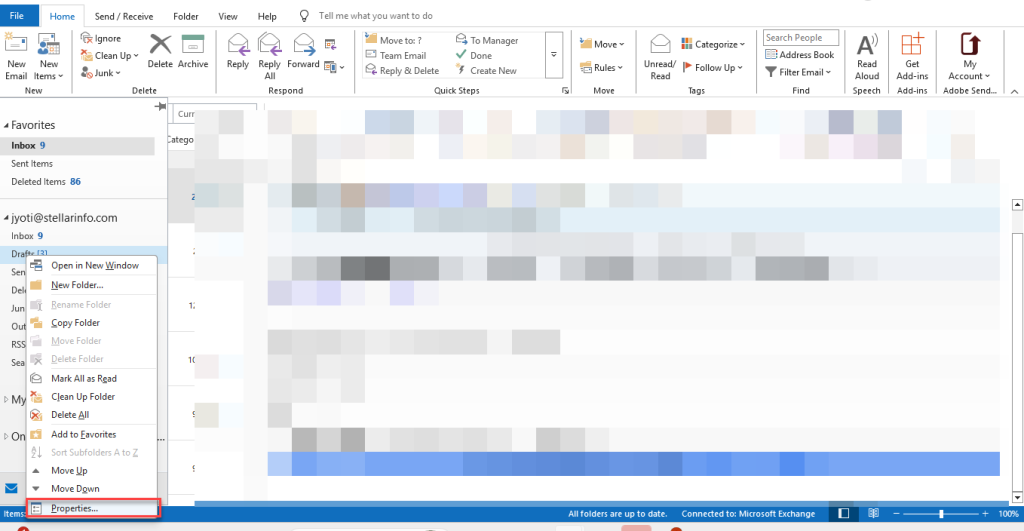The height and width of the screenshot is (531, 1024).
Task: Open the Help tab
Action: coord(267,16)
